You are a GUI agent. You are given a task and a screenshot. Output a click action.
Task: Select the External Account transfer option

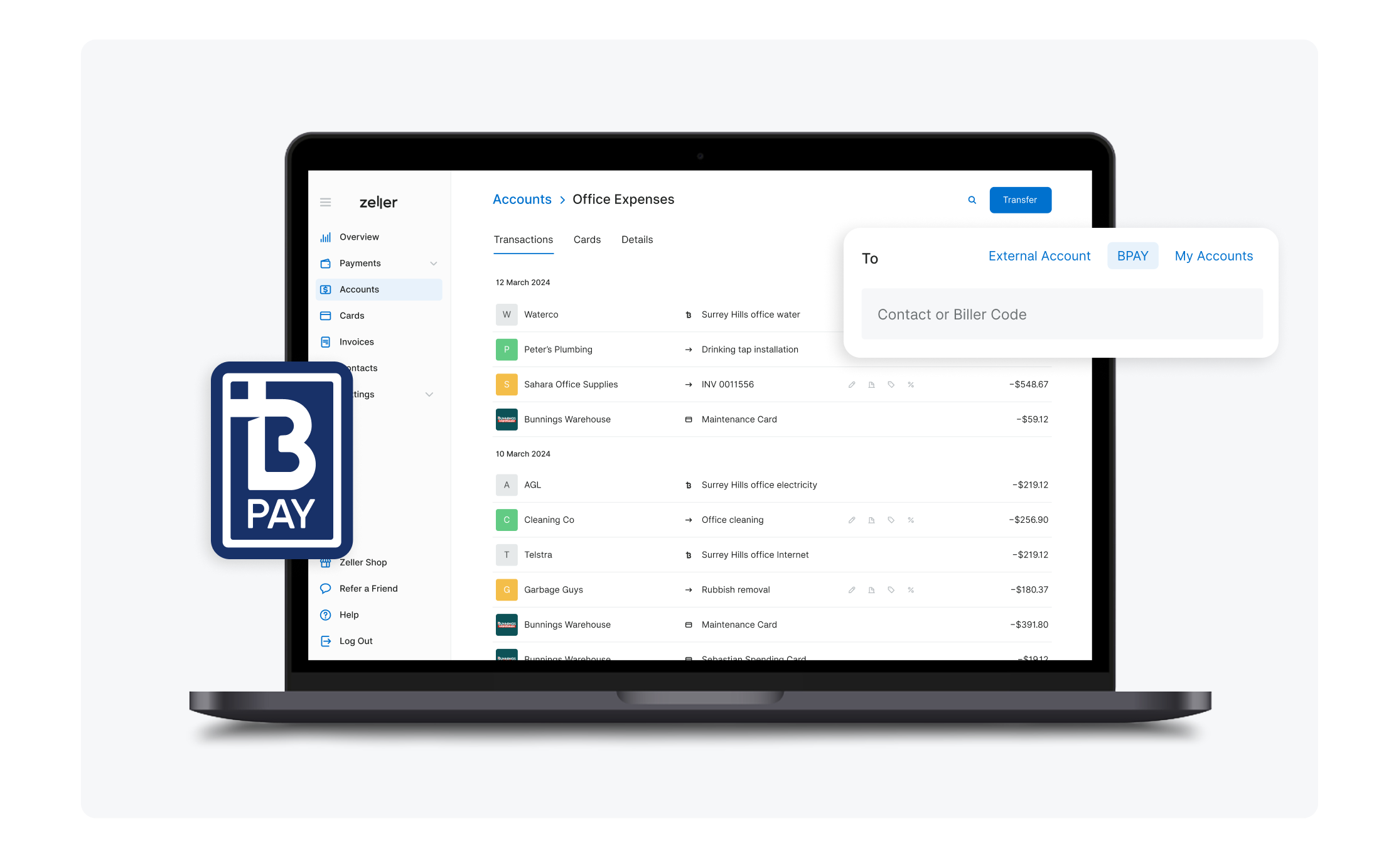[1038, 255]
